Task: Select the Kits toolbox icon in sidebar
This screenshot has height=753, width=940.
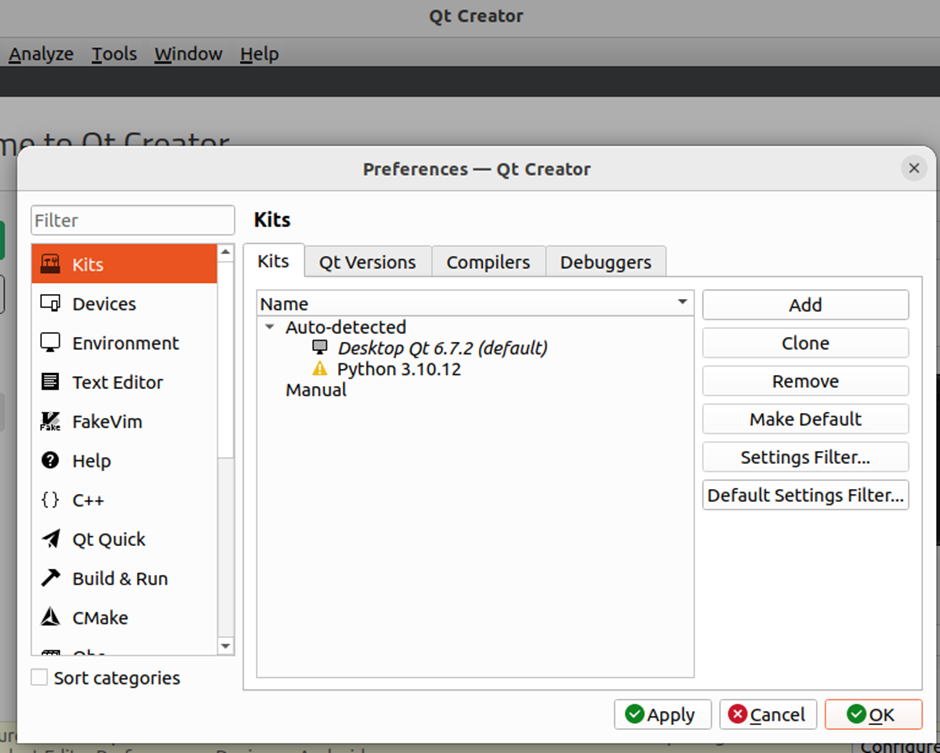Action: (x=50, y=264)
